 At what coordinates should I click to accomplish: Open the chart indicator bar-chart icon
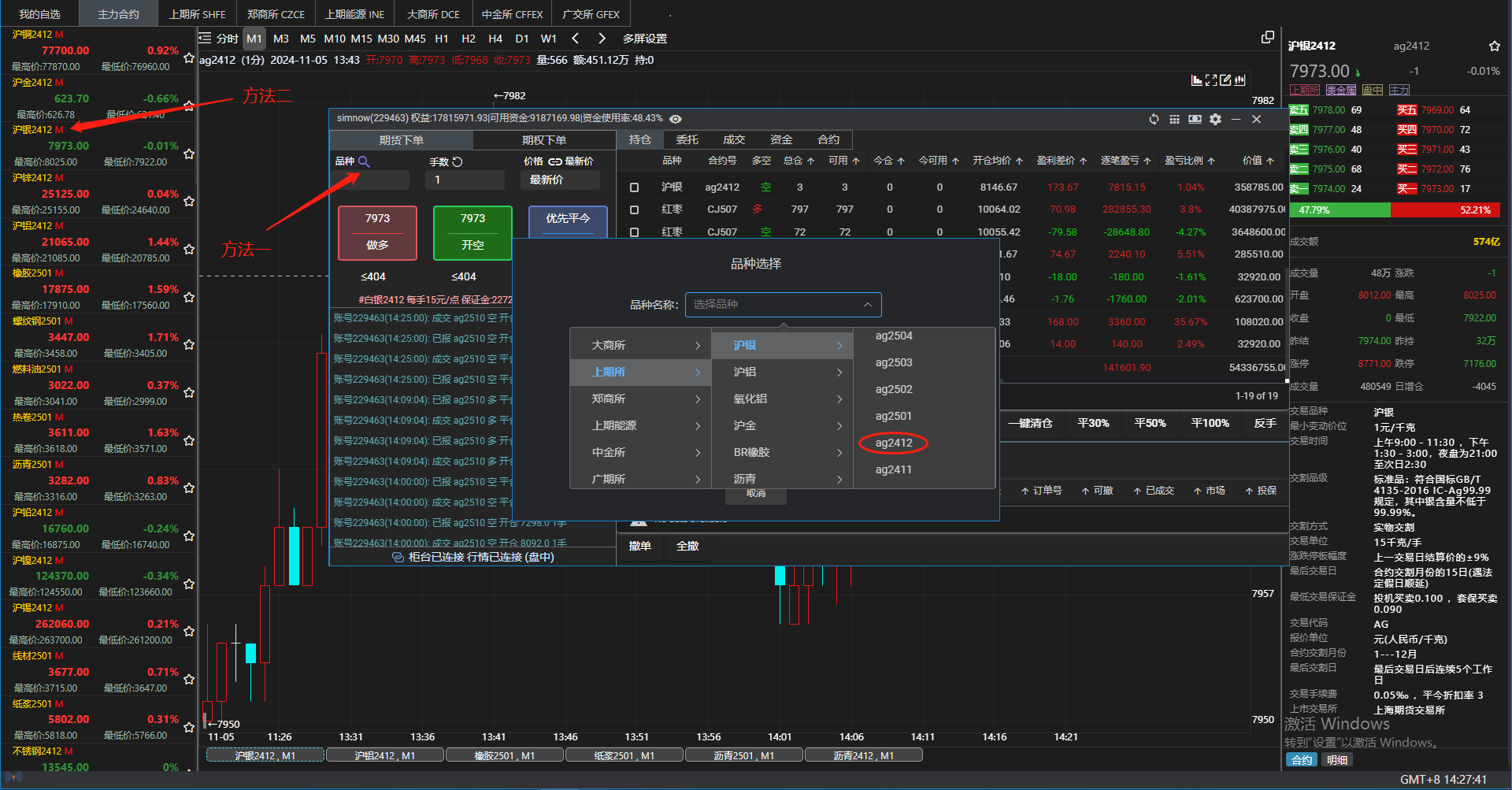tap(1197, 80)
